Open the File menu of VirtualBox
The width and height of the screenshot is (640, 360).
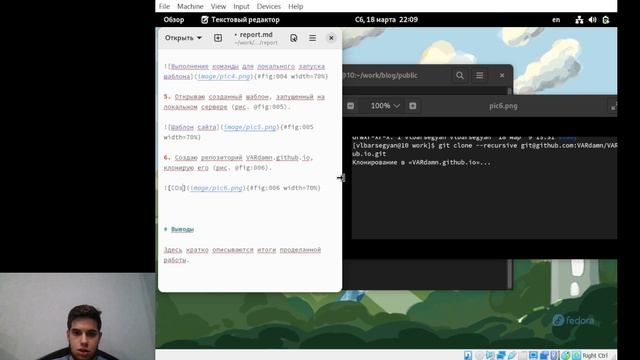[164, 6]
